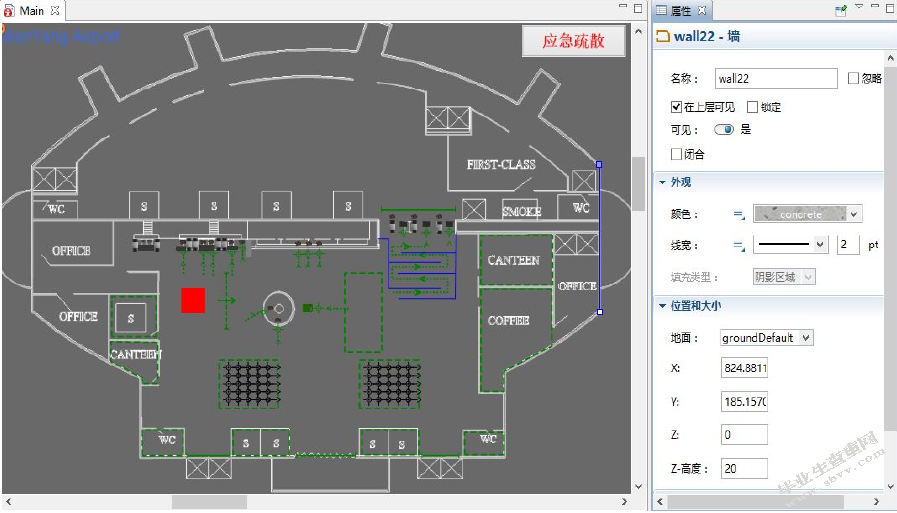
Task: Click the COFFEE area label
Action: (x=508, y=320)
